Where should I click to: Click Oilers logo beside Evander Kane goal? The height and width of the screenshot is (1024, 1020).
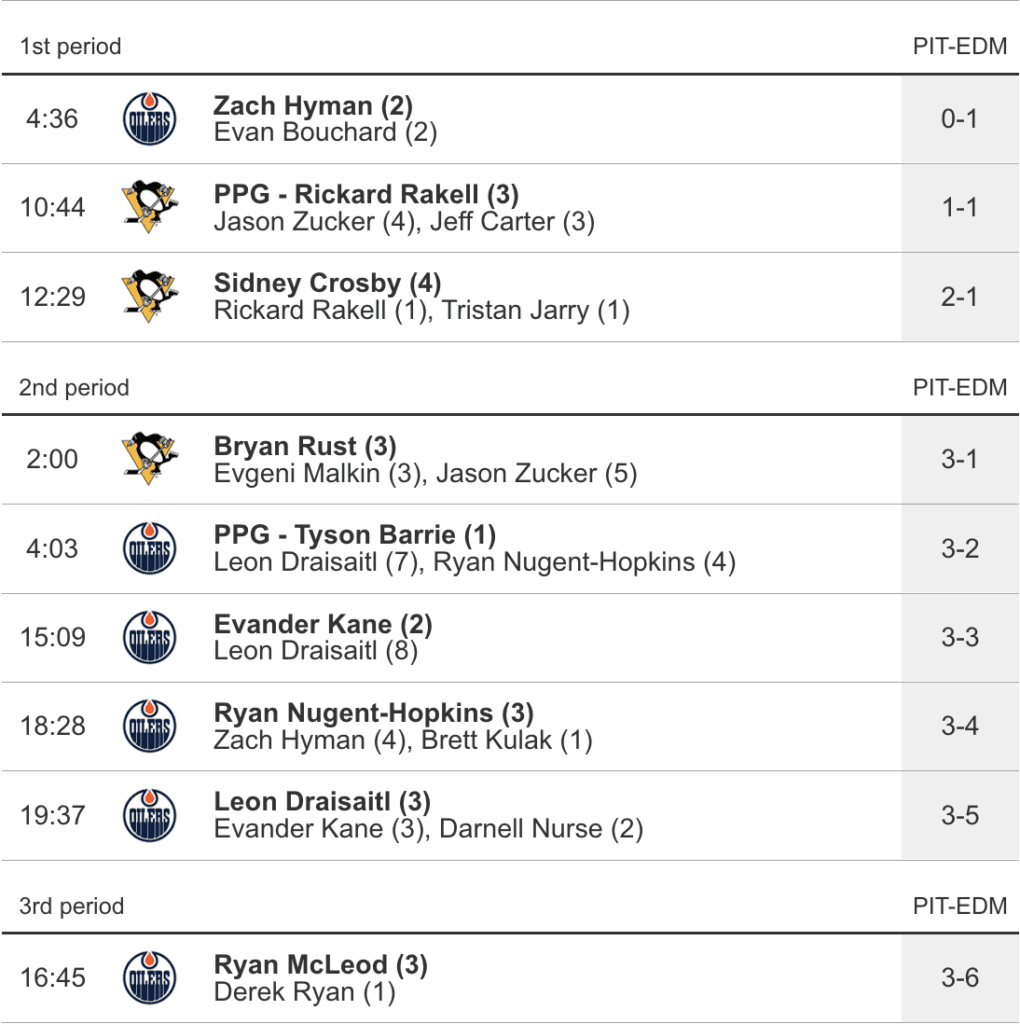[x=149, y=638]
